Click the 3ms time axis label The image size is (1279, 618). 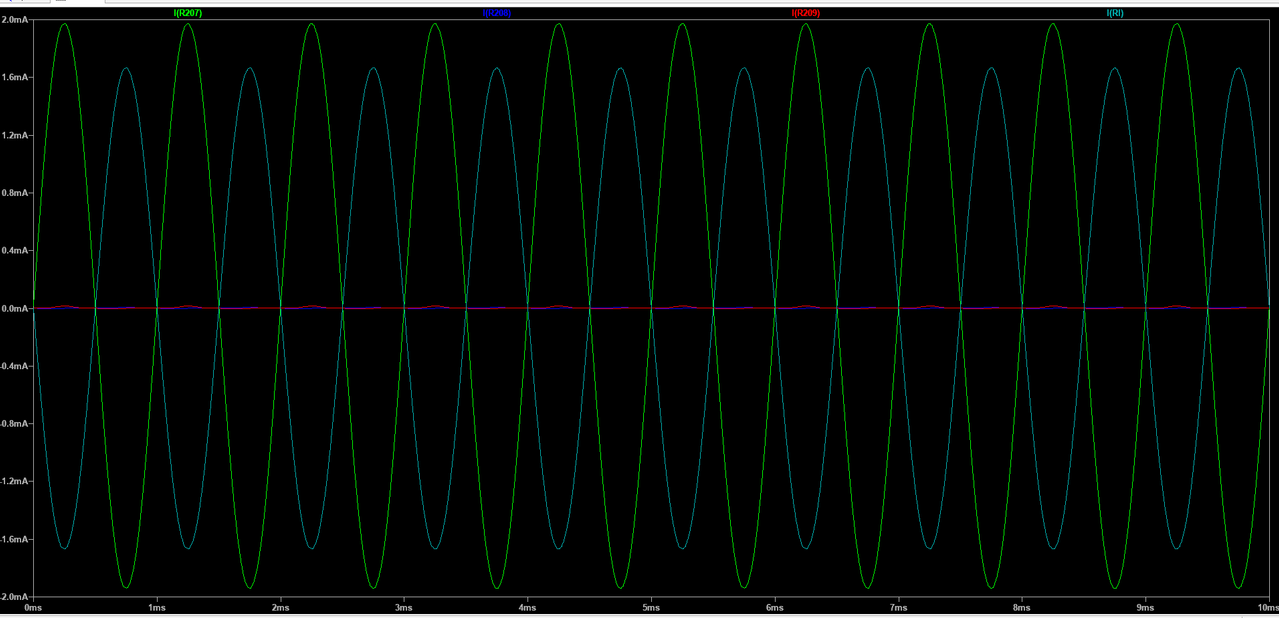point(404,607)
